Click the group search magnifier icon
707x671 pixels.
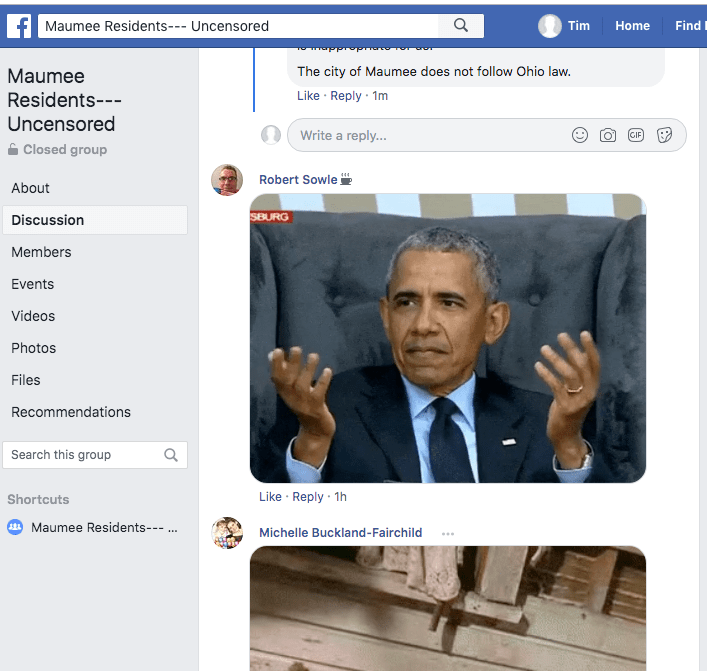(x=171, y=455)
